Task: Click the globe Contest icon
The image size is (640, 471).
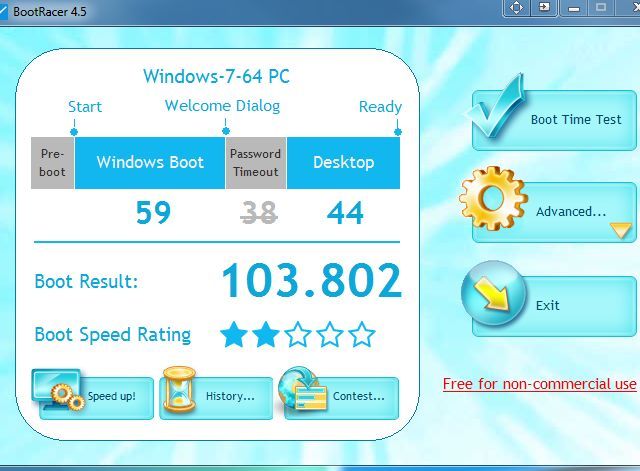Action: (x=303, y=388)
